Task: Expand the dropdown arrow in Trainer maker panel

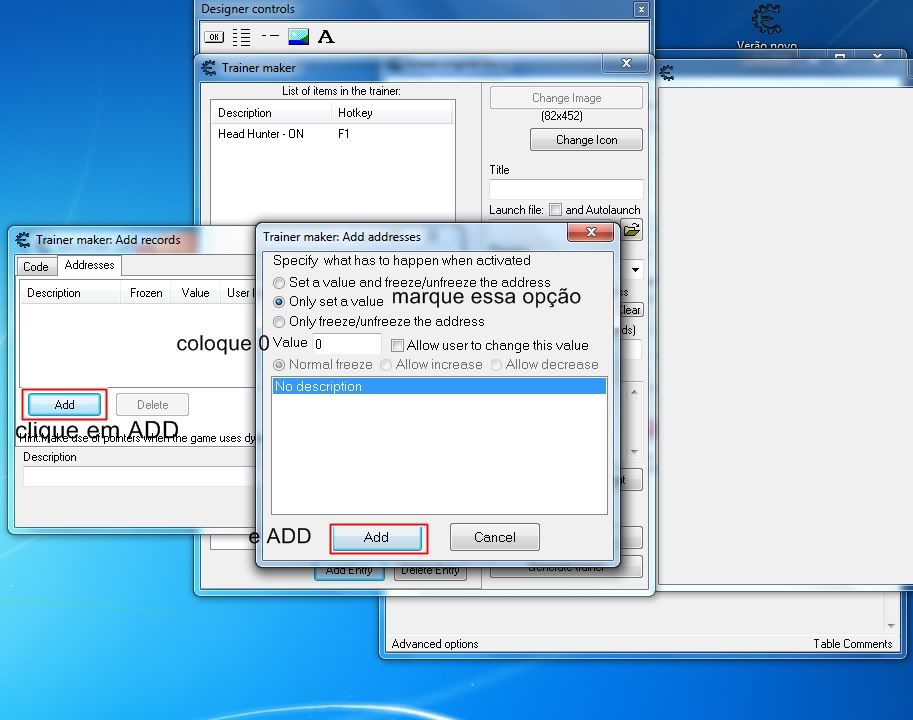Action: 634,270
